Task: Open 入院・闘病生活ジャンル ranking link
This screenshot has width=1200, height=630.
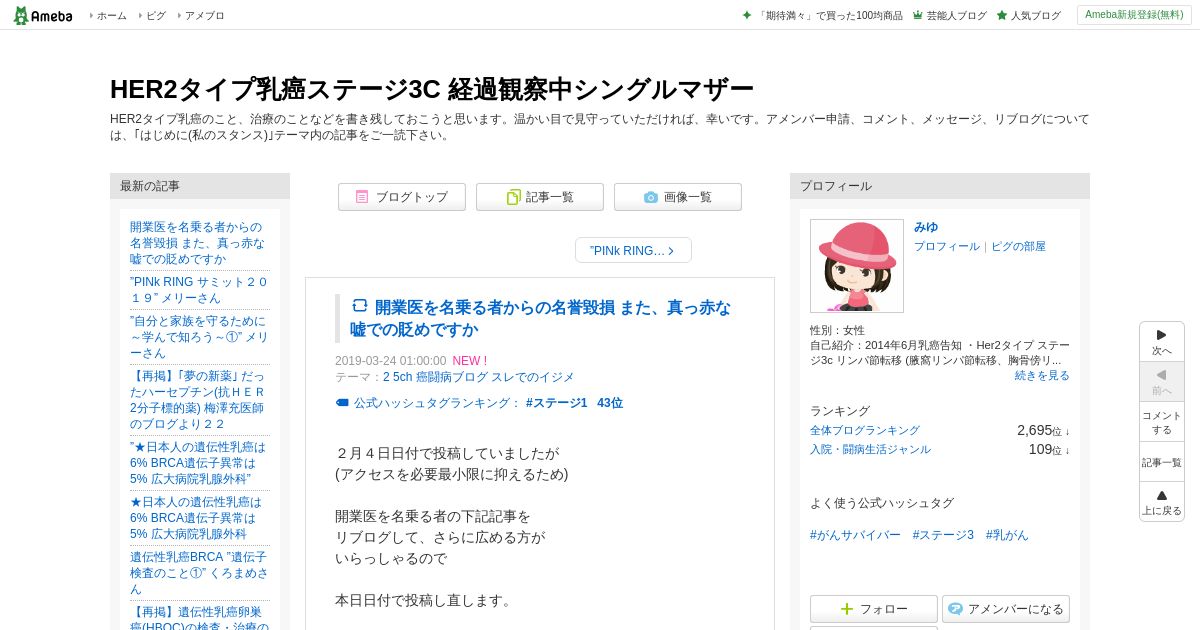Action: [870, 449]
